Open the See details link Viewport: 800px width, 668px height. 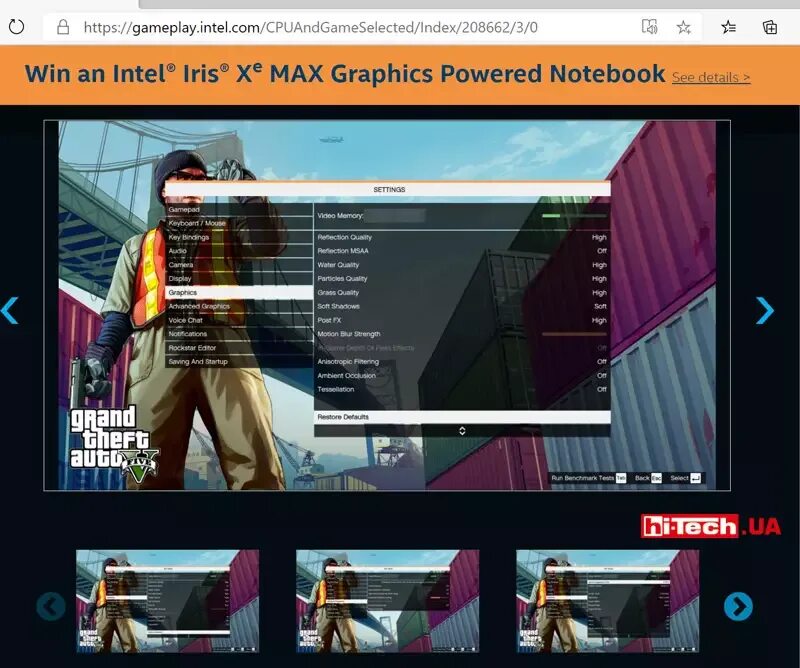[711, 78]
